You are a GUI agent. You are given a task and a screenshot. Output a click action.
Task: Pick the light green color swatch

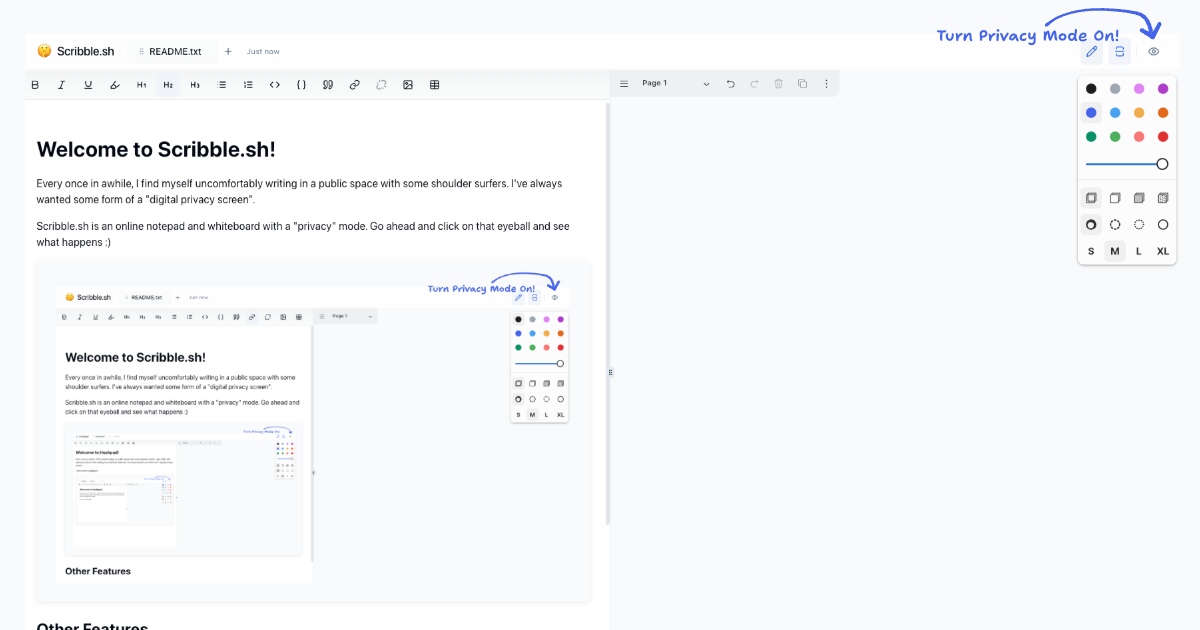pos(1115,137)
